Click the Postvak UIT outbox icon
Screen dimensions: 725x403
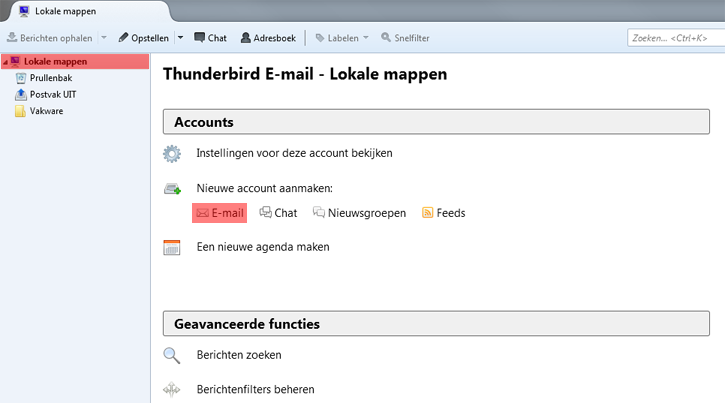pyautogui.click(x=20, y=95)
